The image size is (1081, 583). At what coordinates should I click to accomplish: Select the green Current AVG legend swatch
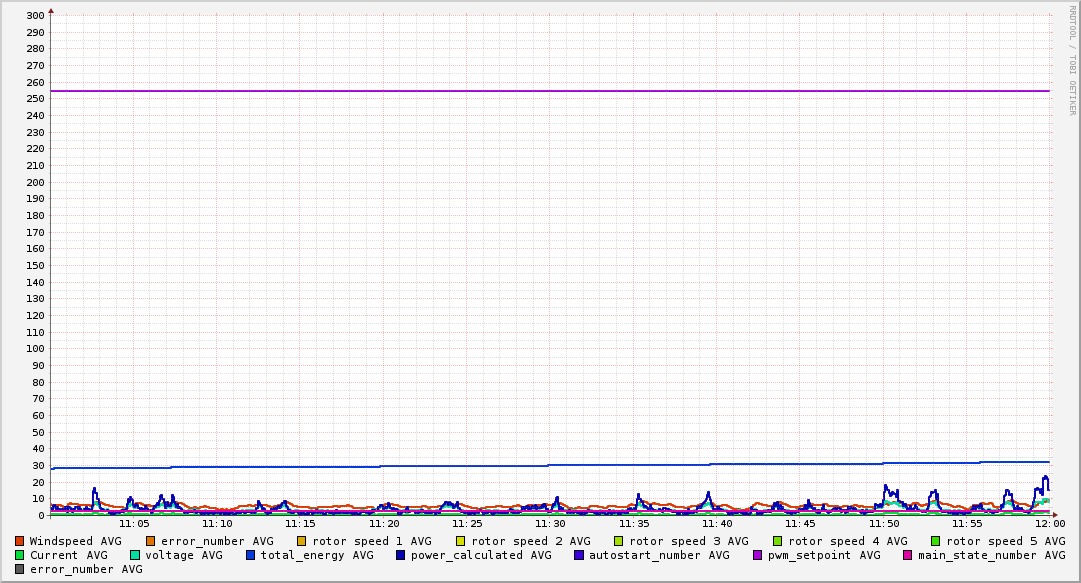tap(19, 555)
